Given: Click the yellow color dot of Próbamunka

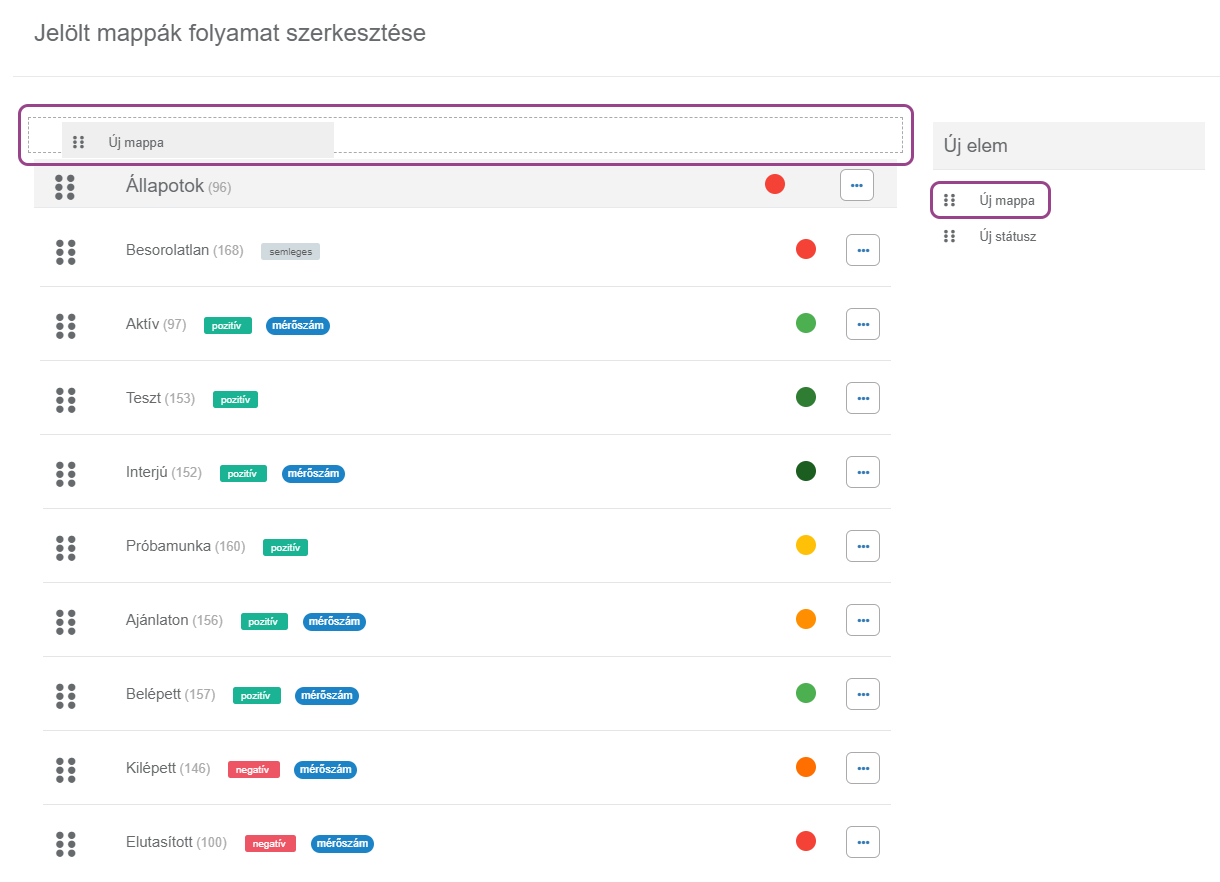Looking at the screenshot, I should (806, 545).
